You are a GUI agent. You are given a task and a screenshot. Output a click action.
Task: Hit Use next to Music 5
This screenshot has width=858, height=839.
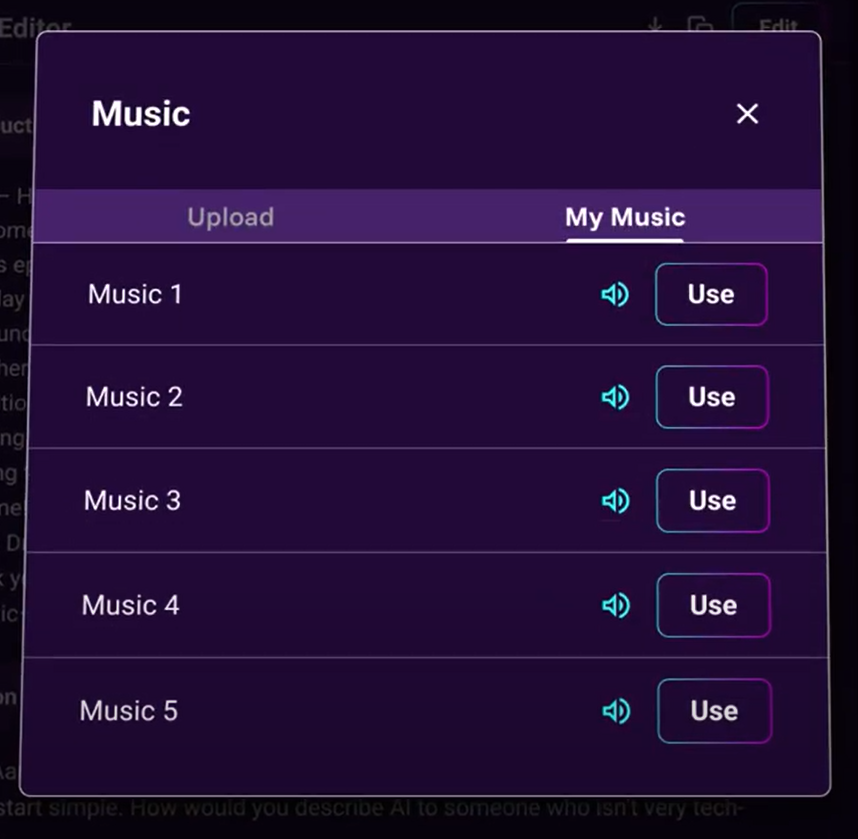click(x=714, y=711)
